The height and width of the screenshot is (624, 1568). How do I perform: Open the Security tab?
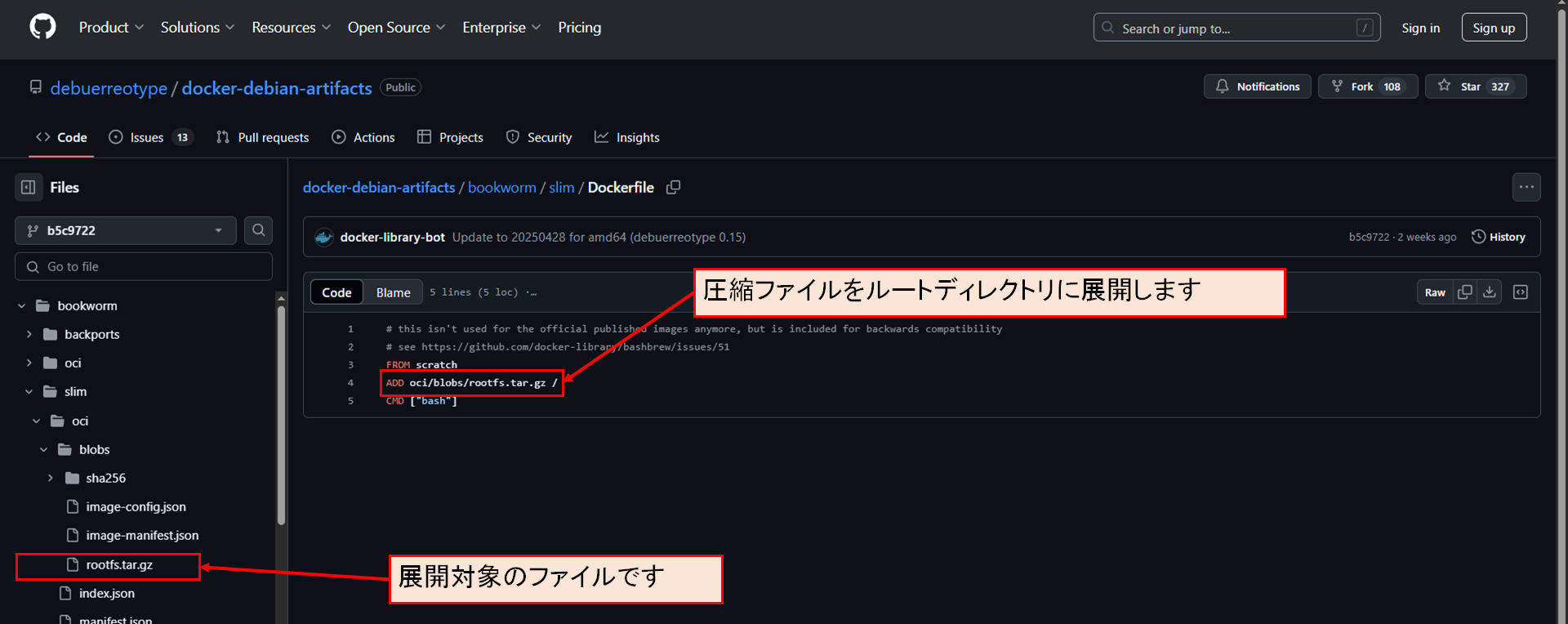click(539, 137)
